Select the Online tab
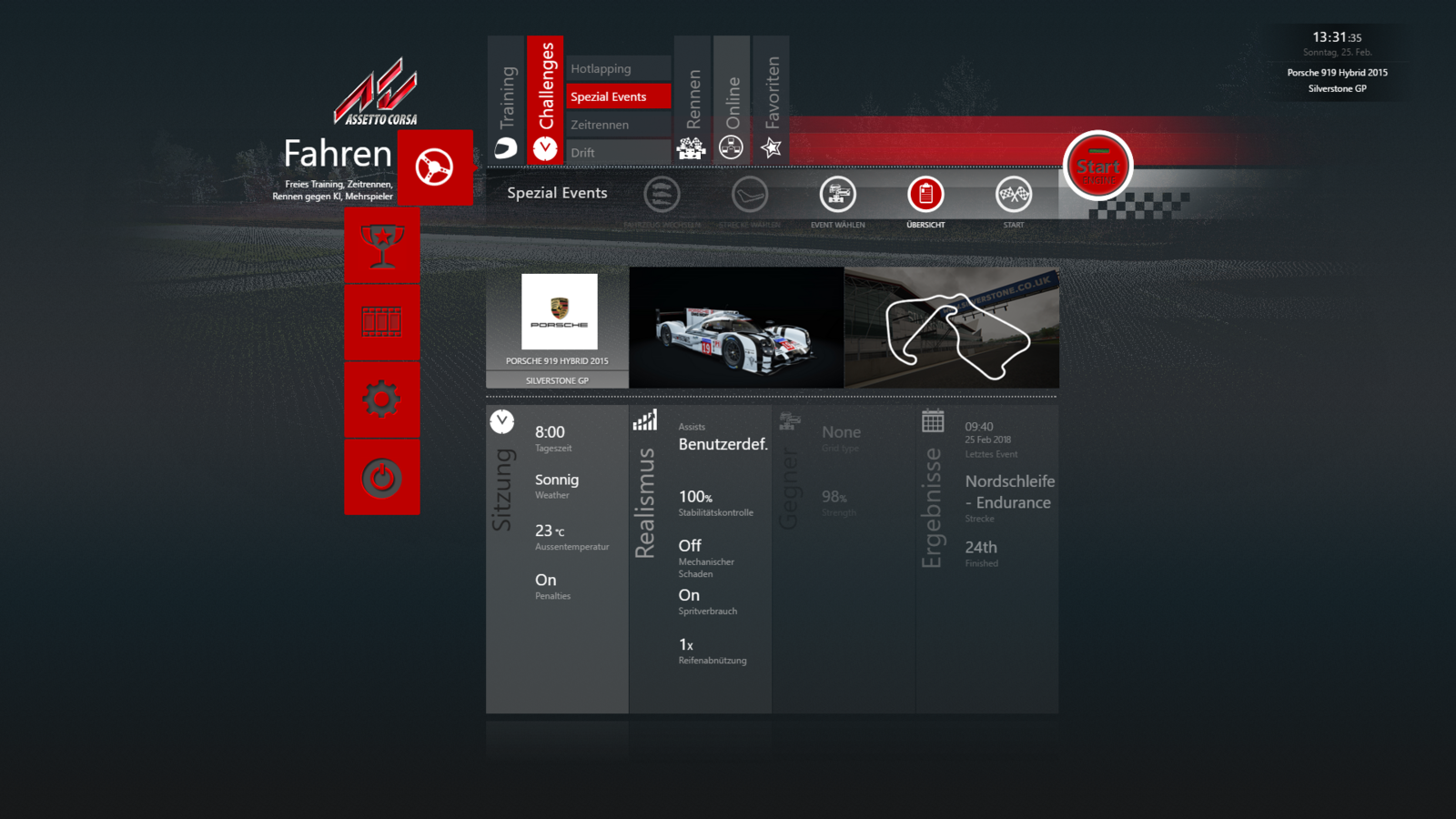 [732, 100]
